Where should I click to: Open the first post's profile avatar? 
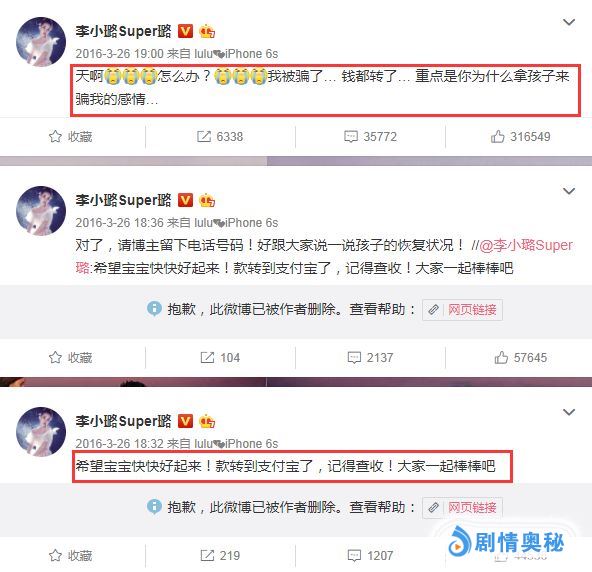pos(41,42)
